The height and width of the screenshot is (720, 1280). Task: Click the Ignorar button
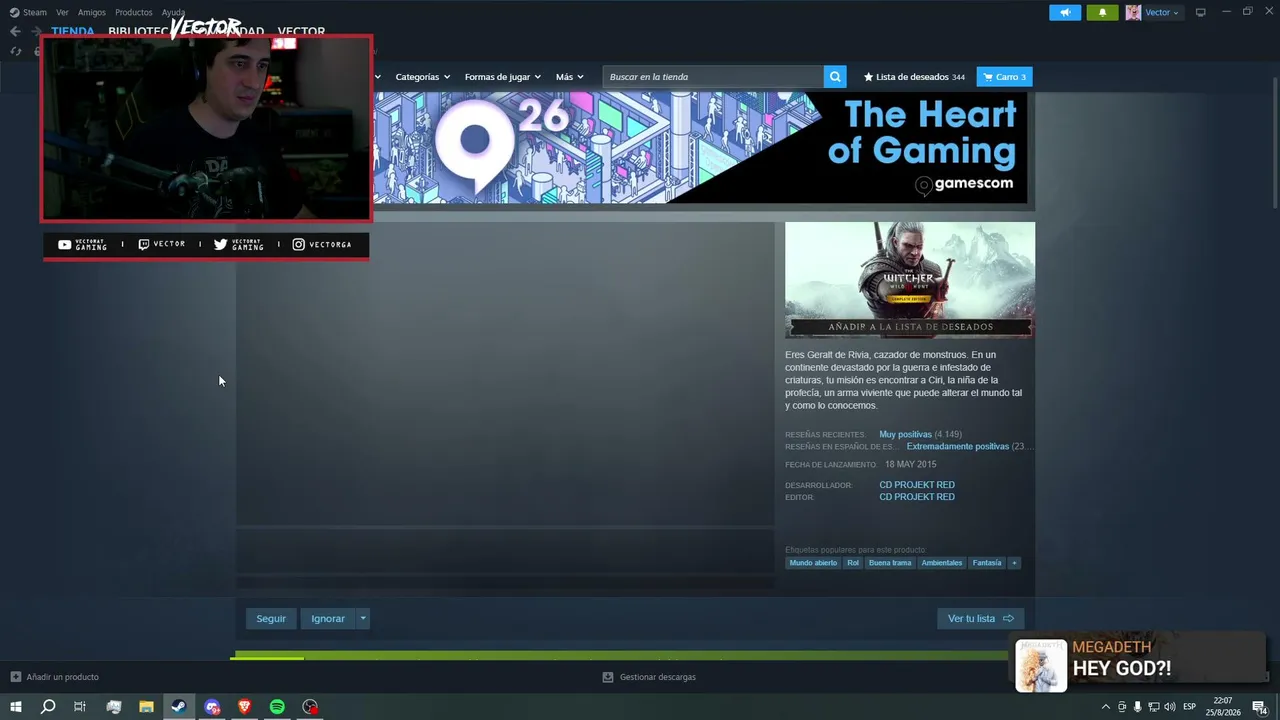tap(328, 619)
